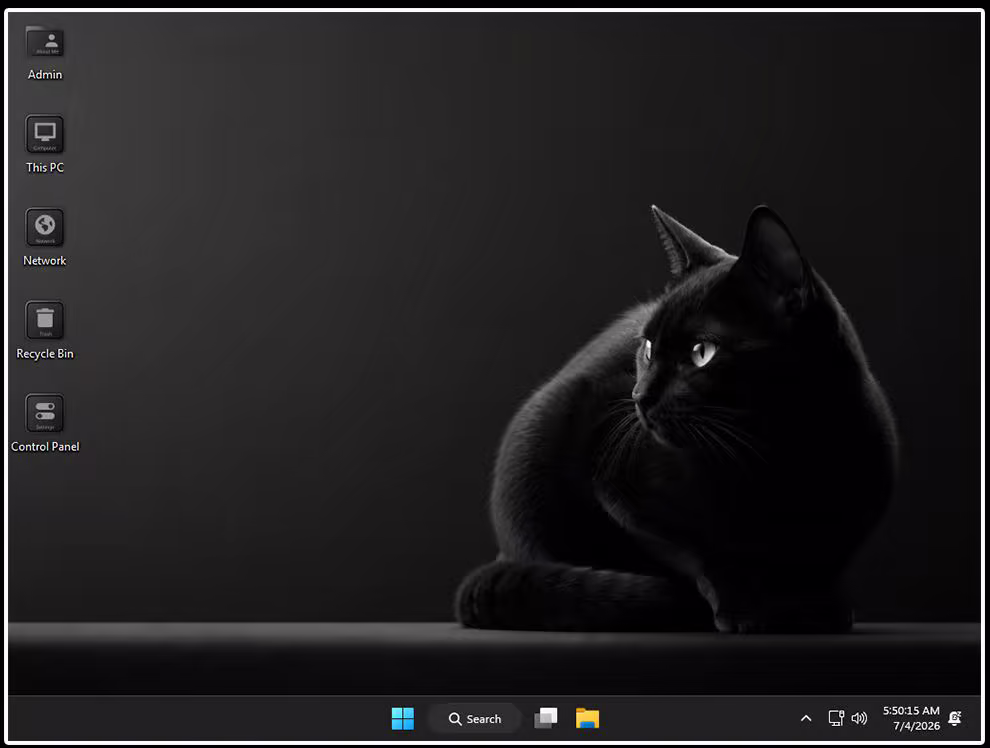Open the Windows Start menu

pyautogui.click(x=402, y=718)
